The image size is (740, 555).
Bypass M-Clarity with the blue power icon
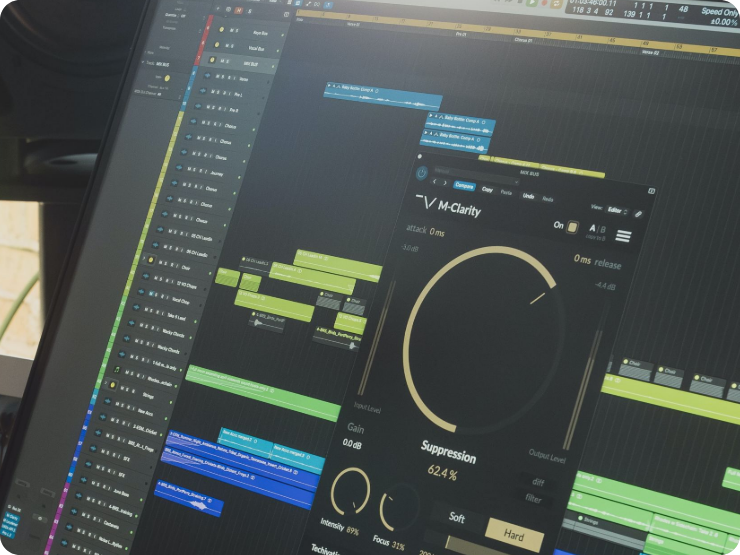(x=421, y=173)
